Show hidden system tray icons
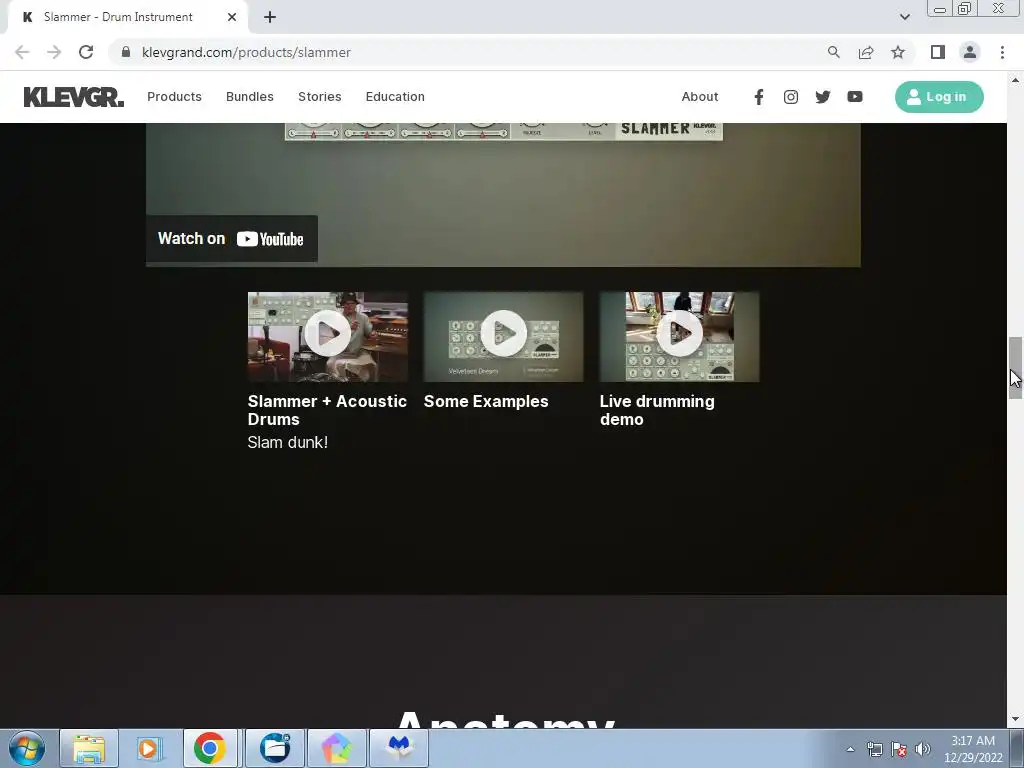Image resolution: width=1024 pixels, height=768 pixels. [x=850, y=749]
